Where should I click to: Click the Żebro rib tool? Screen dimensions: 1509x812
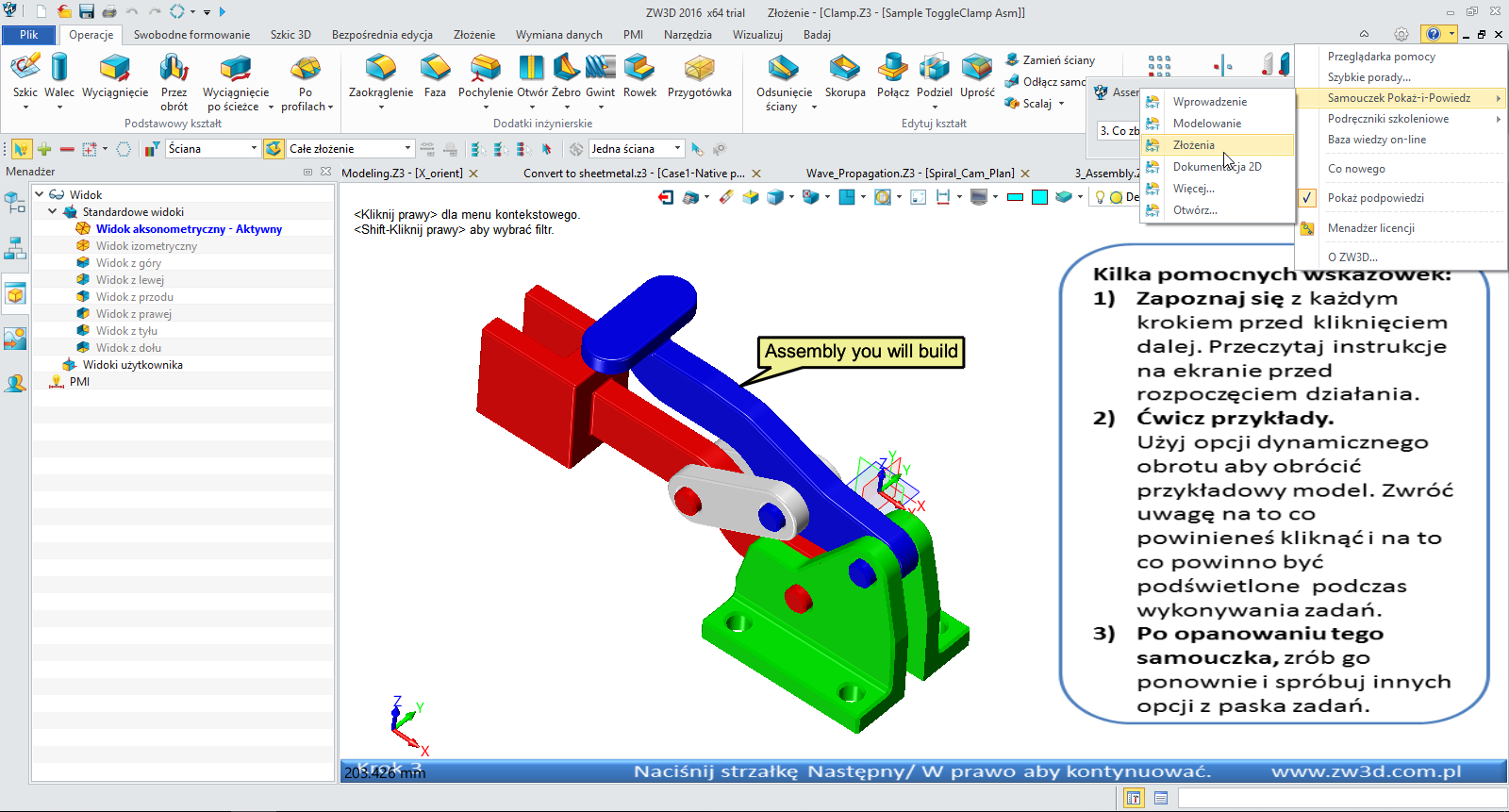point(566,77)
